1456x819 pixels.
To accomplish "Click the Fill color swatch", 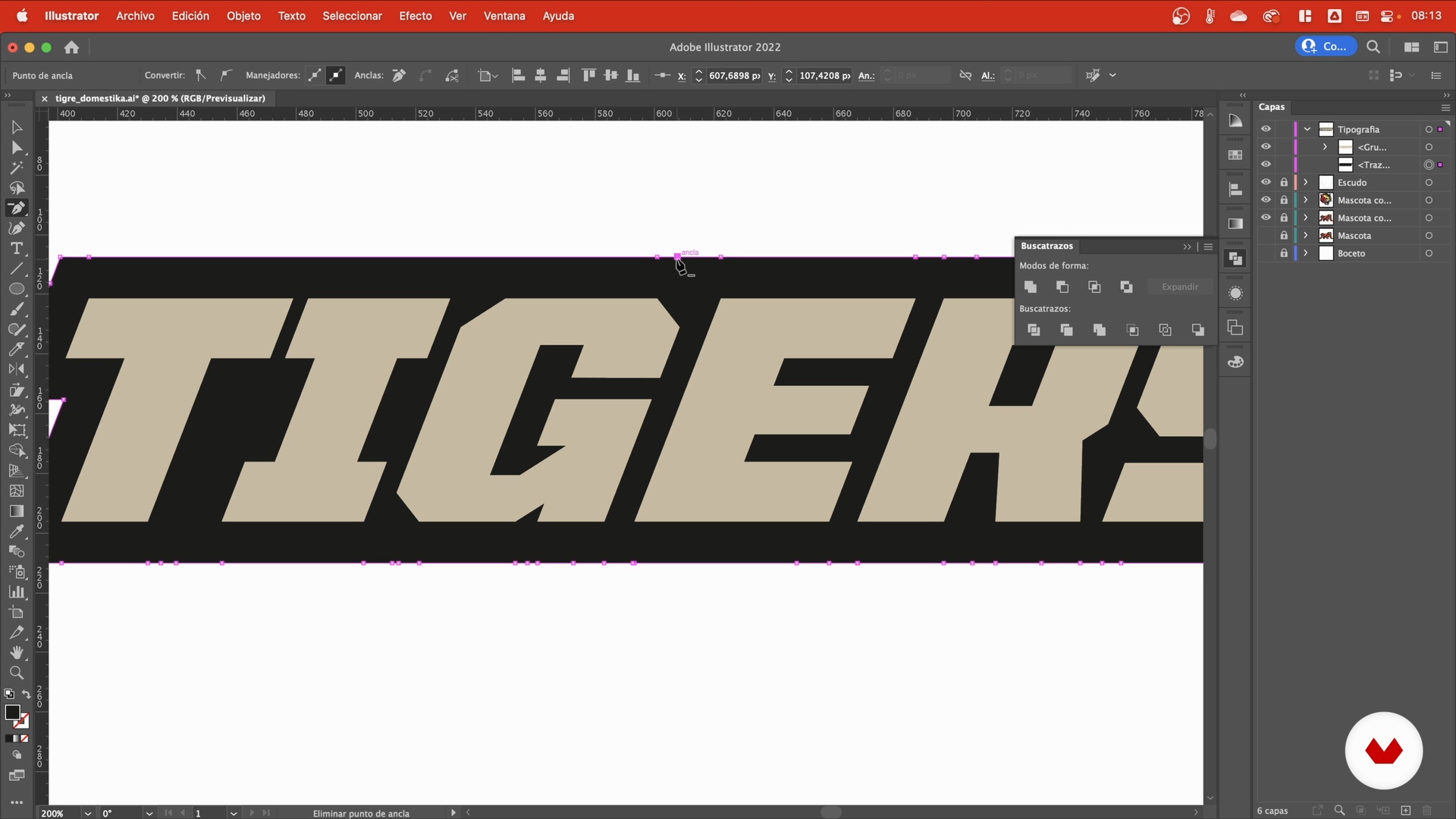I will point(12,712).
